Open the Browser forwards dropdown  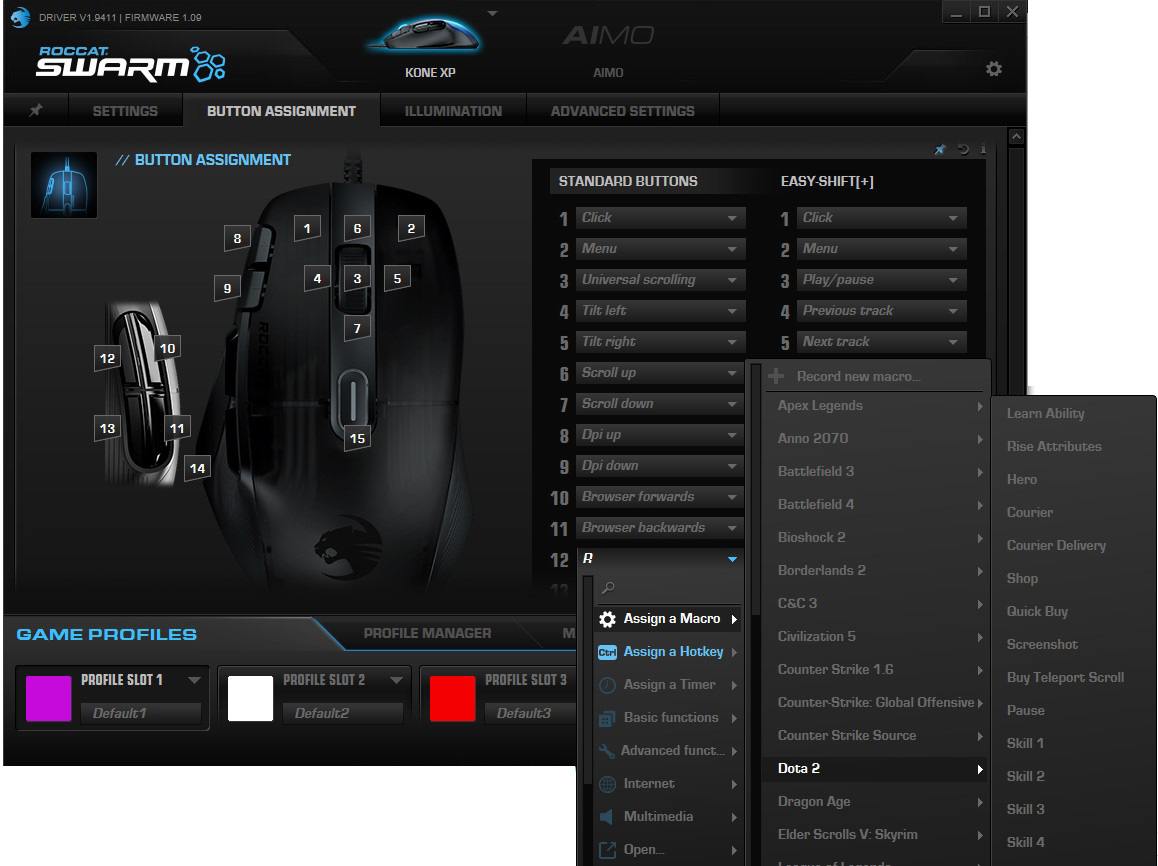[x=660, y=497]
